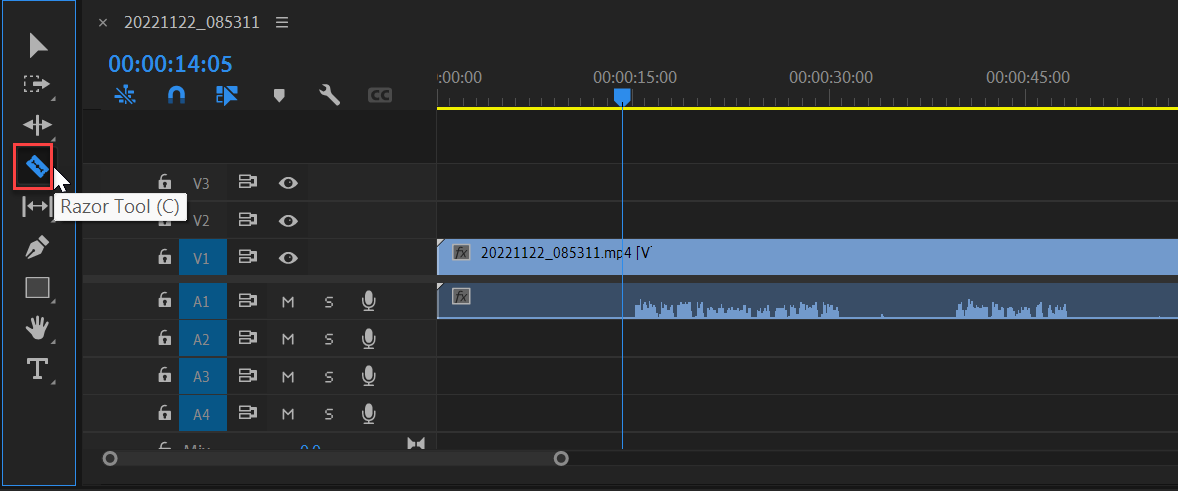Select the 20221122_085311.mp4 video clip
Image resolution: width=1178 pixels, height=491 pixels.
808,258
